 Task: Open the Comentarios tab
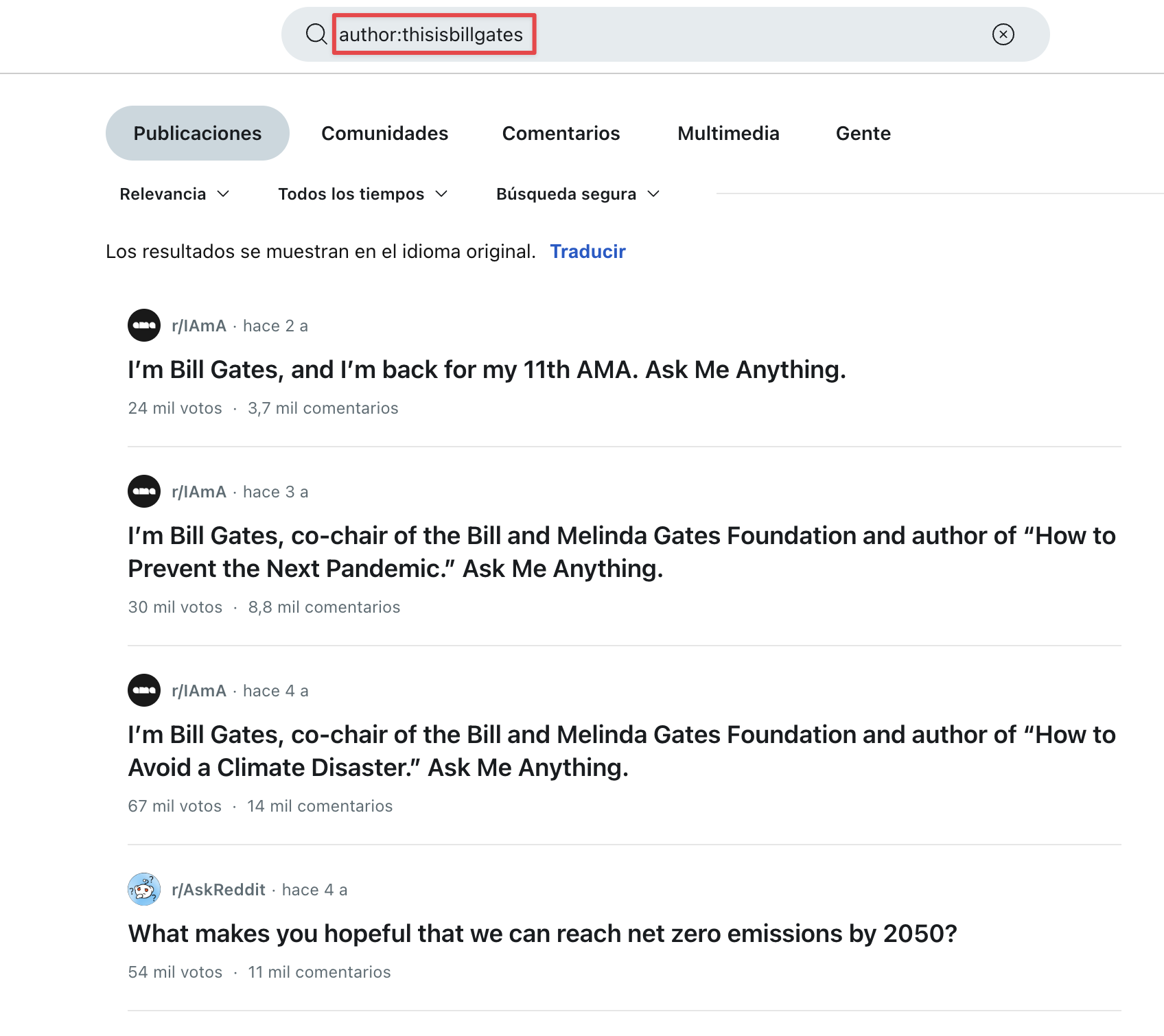(561, 133)
